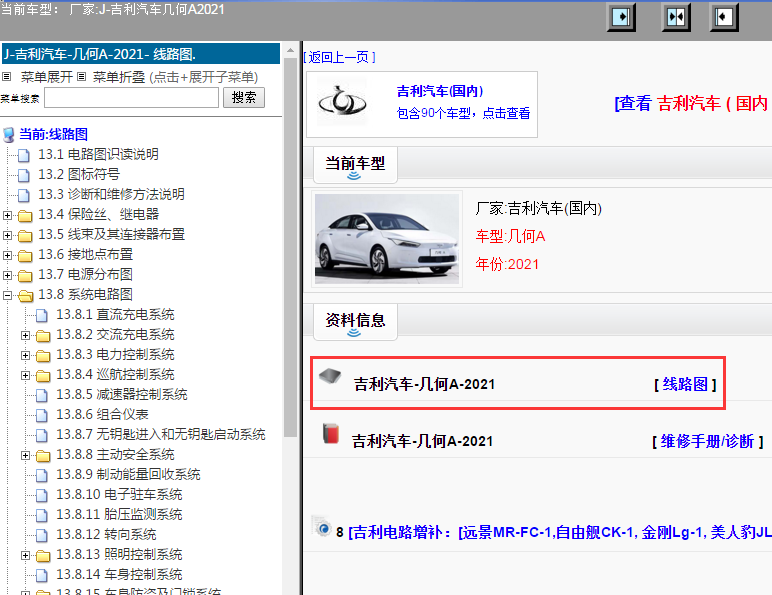772x595 pixels.
Task: Open the 当前车型 tab
Action: [355, 165]
